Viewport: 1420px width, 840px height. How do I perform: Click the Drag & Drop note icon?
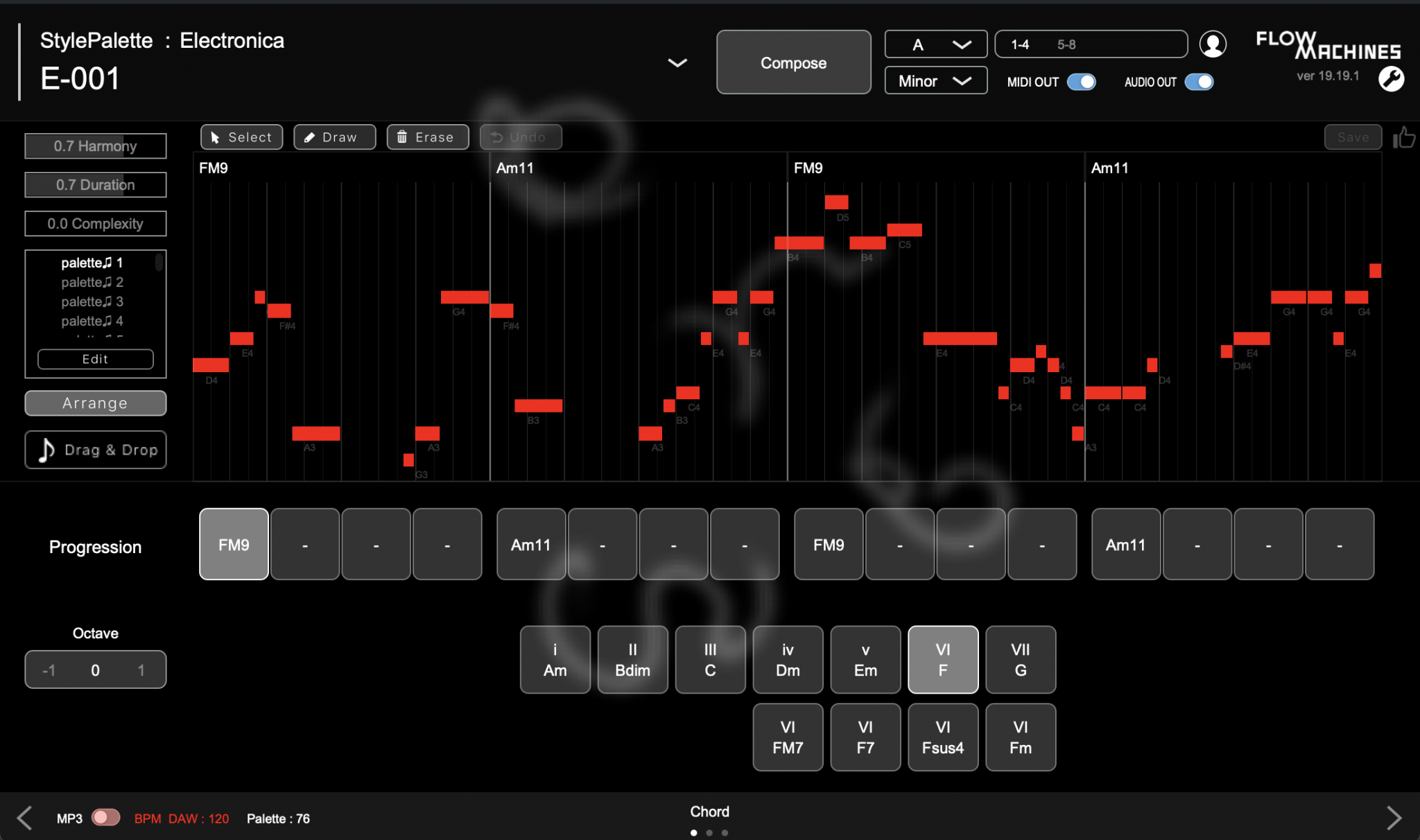pos(46,450)
